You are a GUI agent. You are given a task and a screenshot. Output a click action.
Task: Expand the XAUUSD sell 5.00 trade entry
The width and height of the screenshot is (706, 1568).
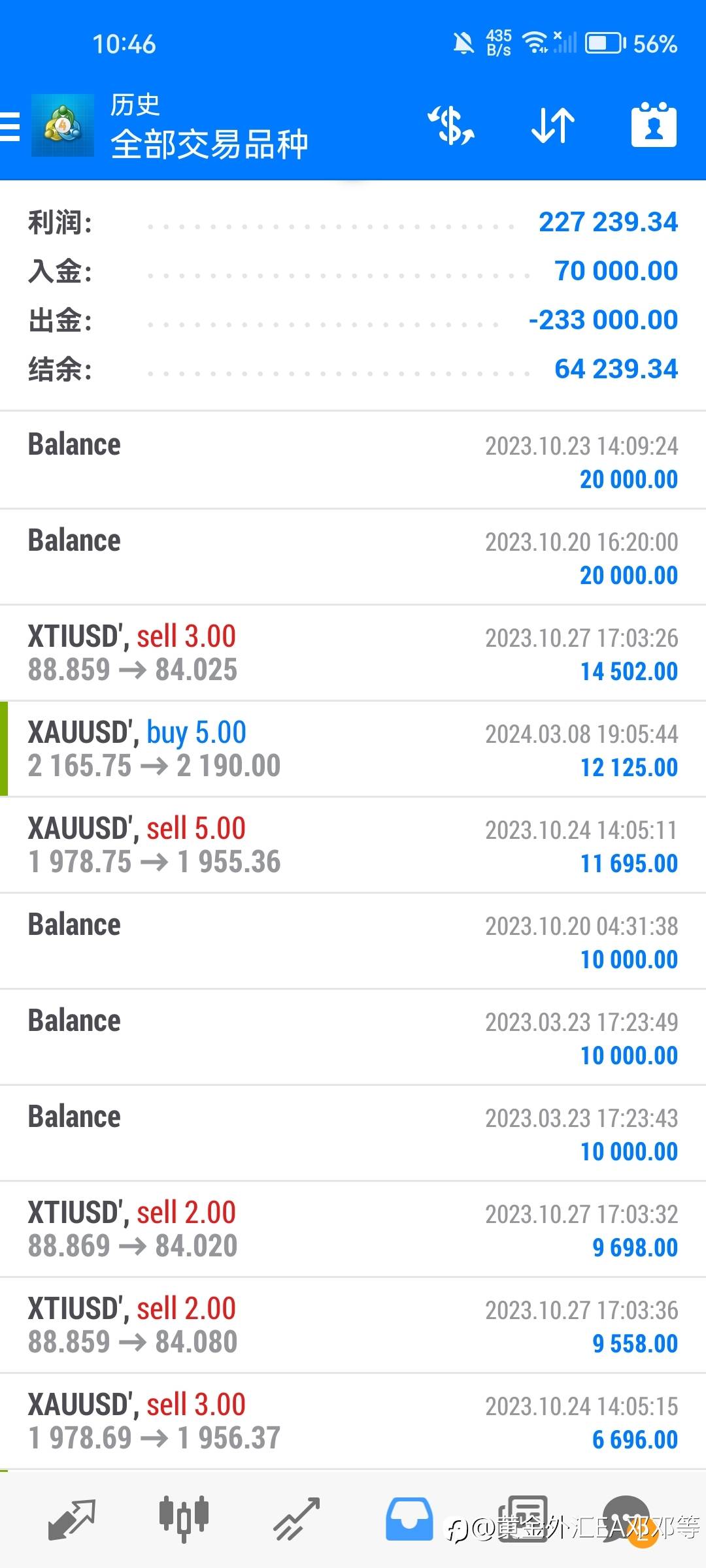click(x=353, y=845)
